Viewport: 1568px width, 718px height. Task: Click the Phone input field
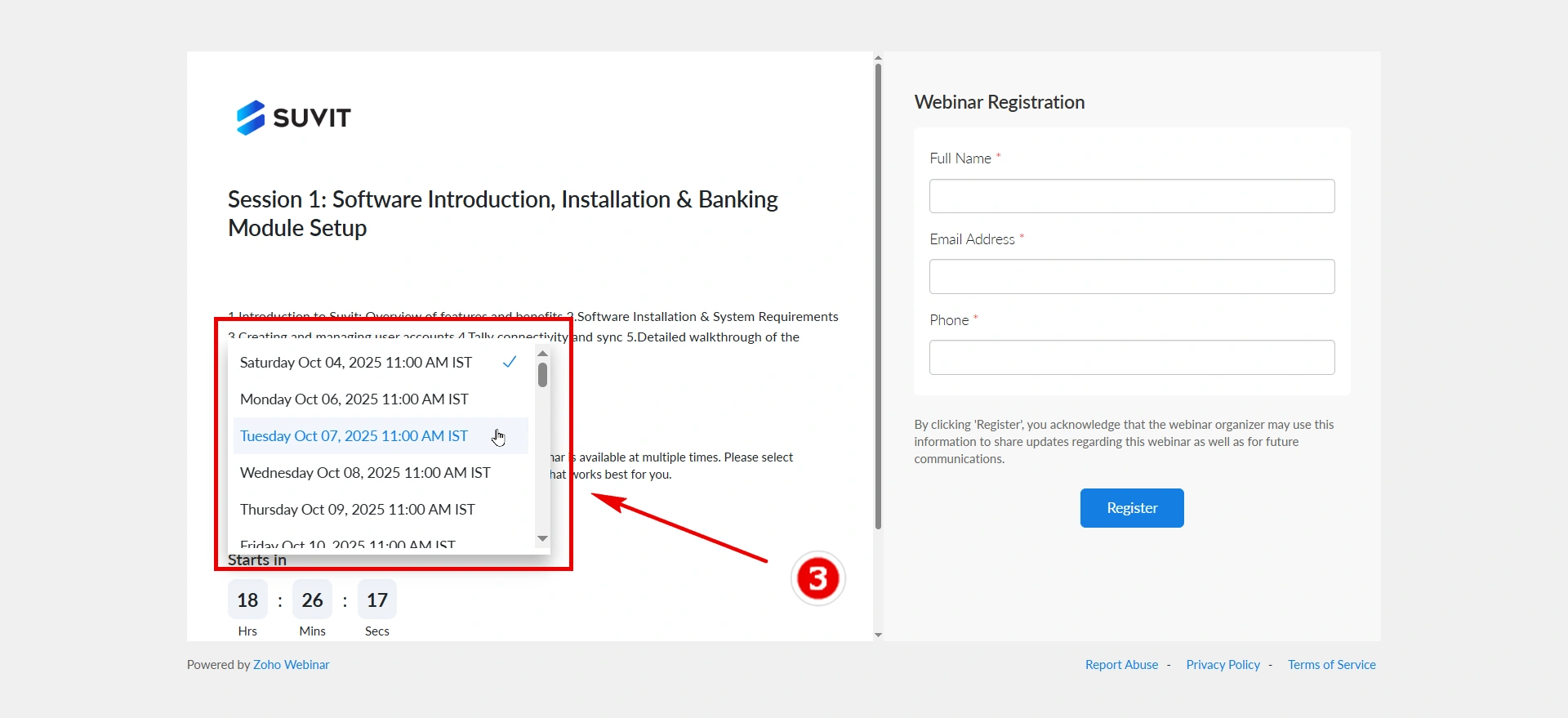point(1132,358)
